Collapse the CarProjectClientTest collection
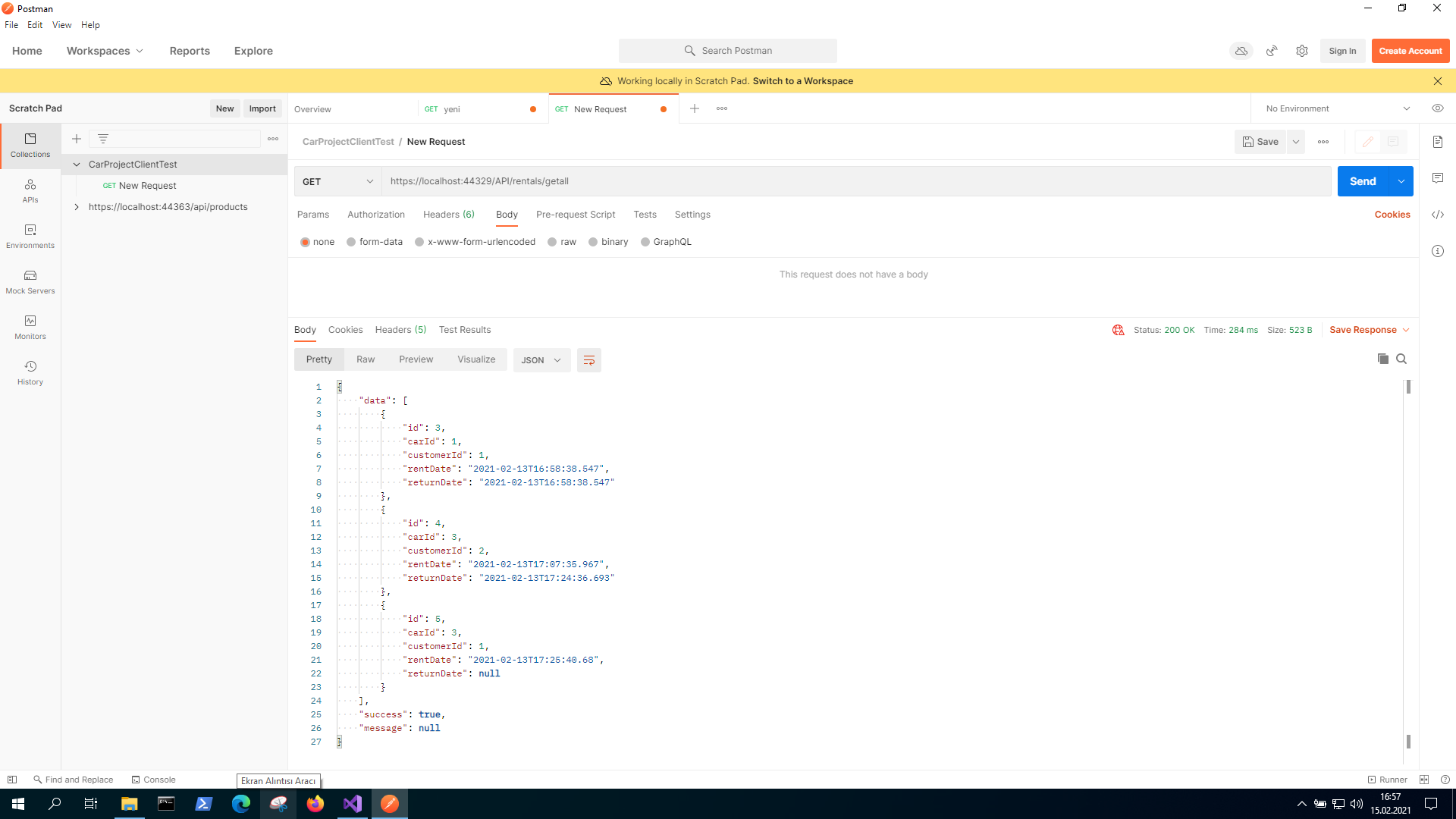 click(x=77, y=165)
